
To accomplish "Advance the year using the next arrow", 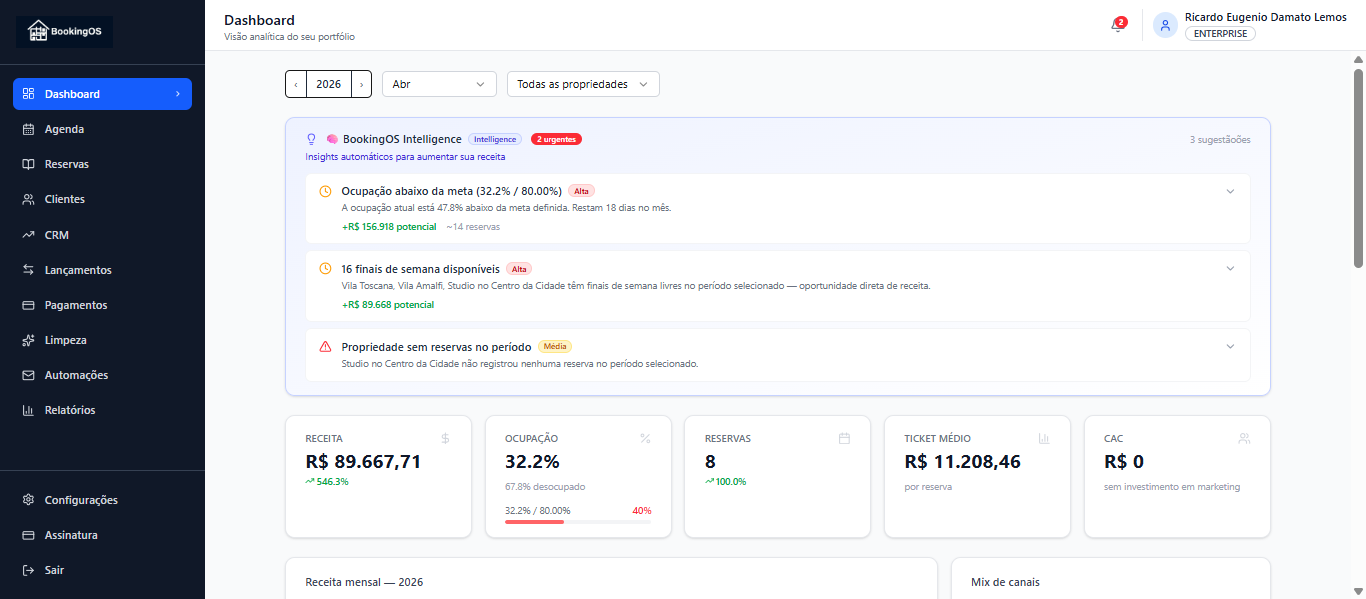I will 361,84.
